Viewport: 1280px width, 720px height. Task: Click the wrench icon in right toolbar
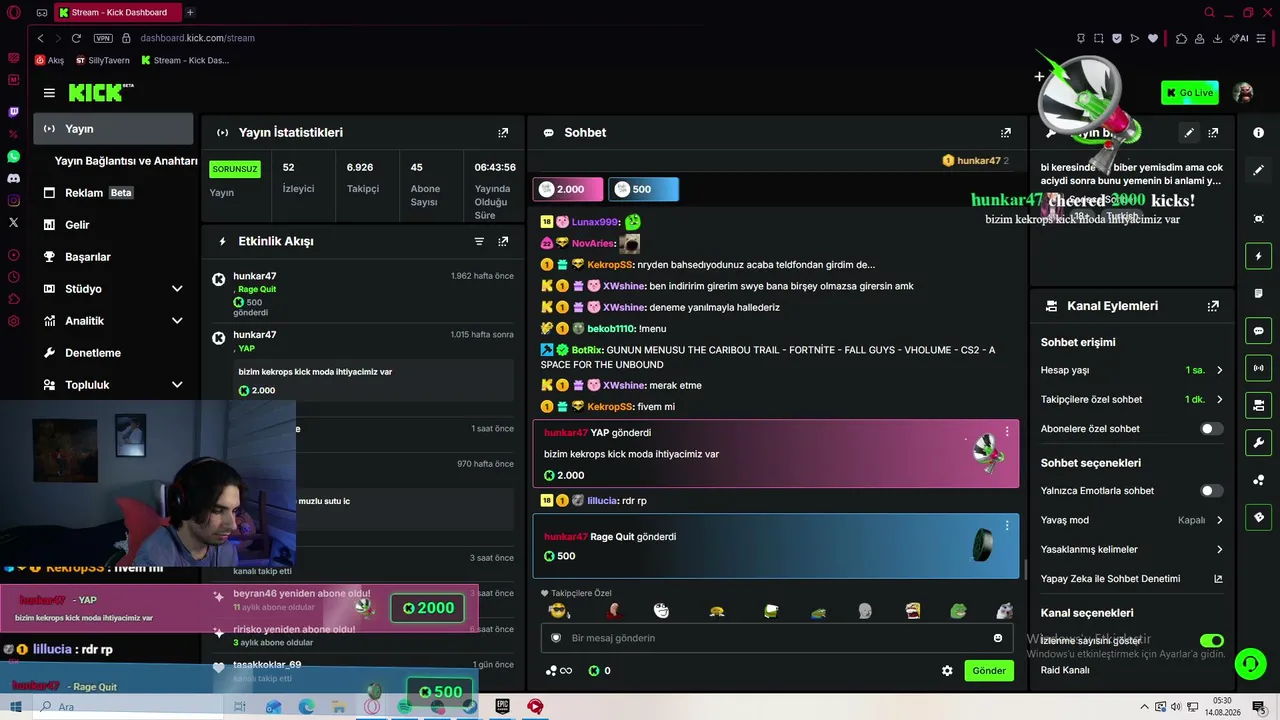coord(1258,442)
